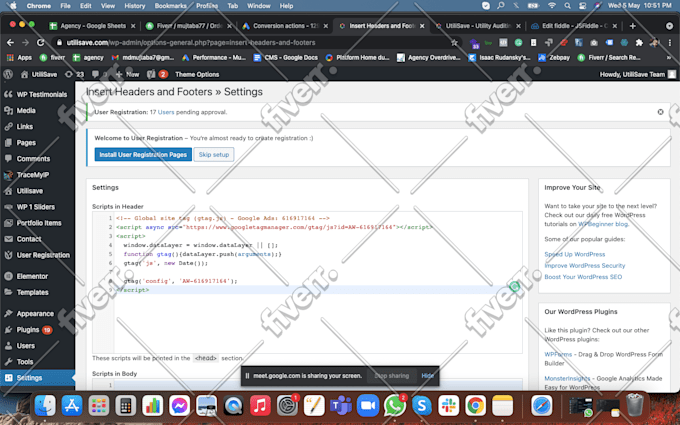Image resolution: width=680 pixels, height=425 pixels.
Task: Open the WPForms plugin link
Action: 558,354
